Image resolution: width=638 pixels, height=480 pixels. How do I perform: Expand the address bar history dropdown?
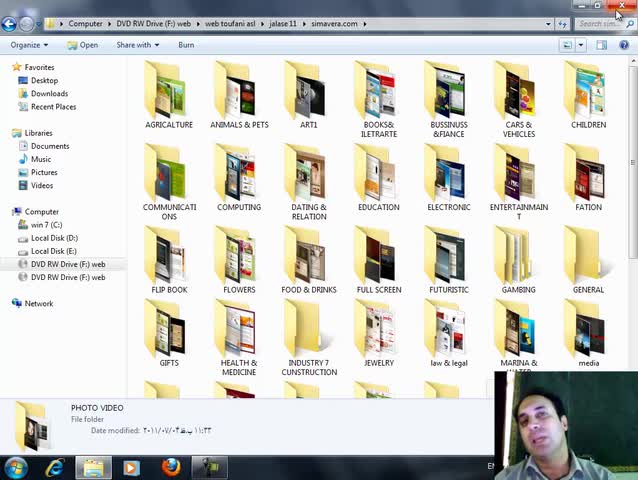pyautogui.click(x=548, y=24)
